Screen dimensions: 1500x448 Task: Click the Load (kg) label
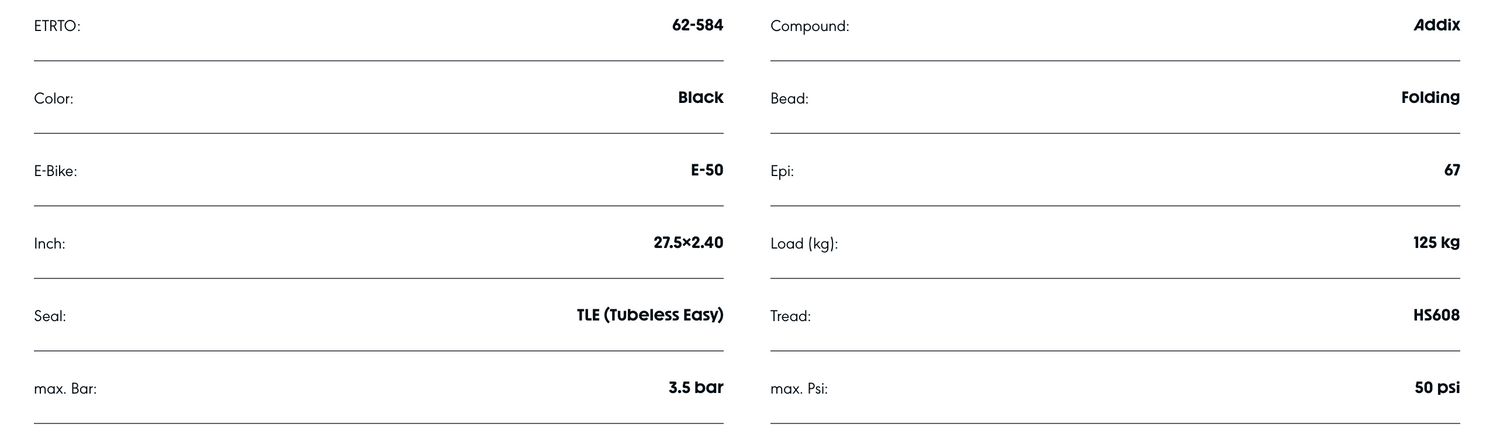click(804, 244)
